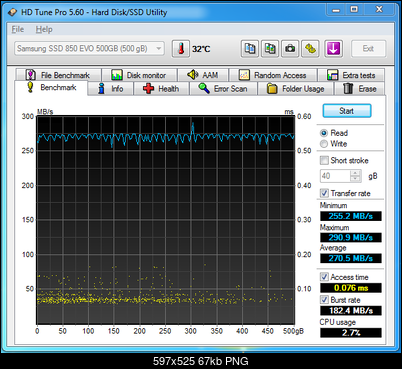Copy info to clipboard icon
The height and width of the screenshot is (369, 402).
(250, 49)
